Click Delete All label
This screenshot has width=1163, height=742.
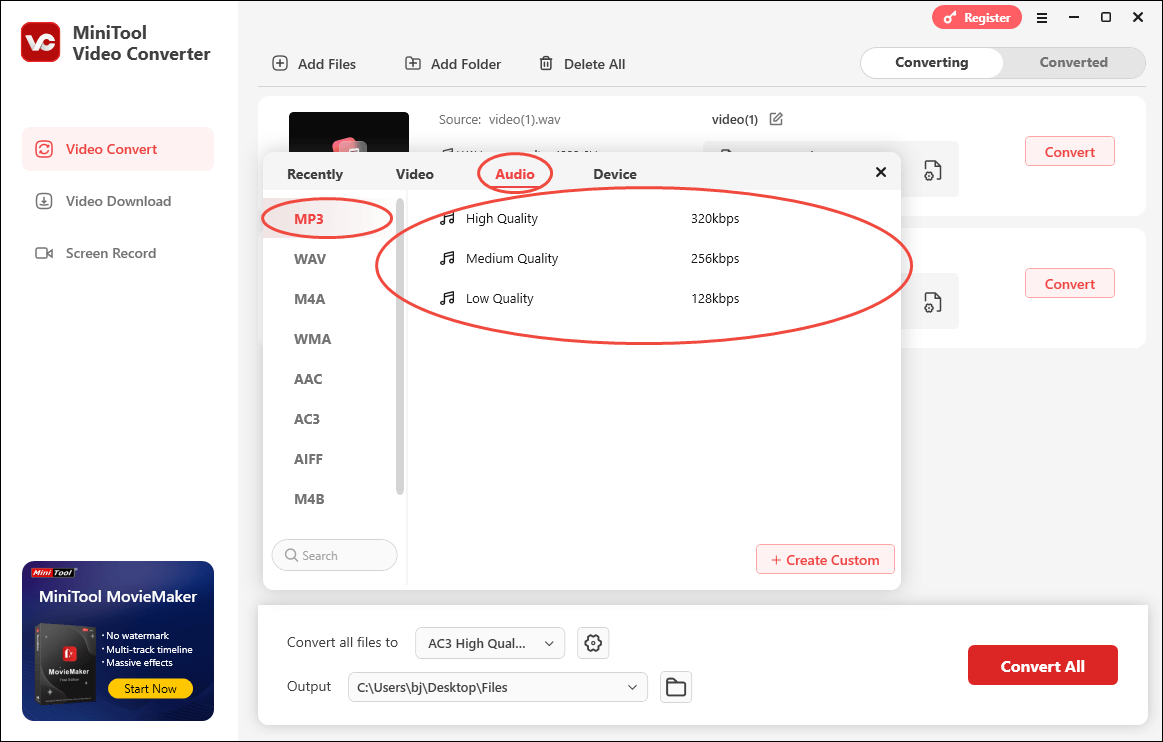coord(594,64)
